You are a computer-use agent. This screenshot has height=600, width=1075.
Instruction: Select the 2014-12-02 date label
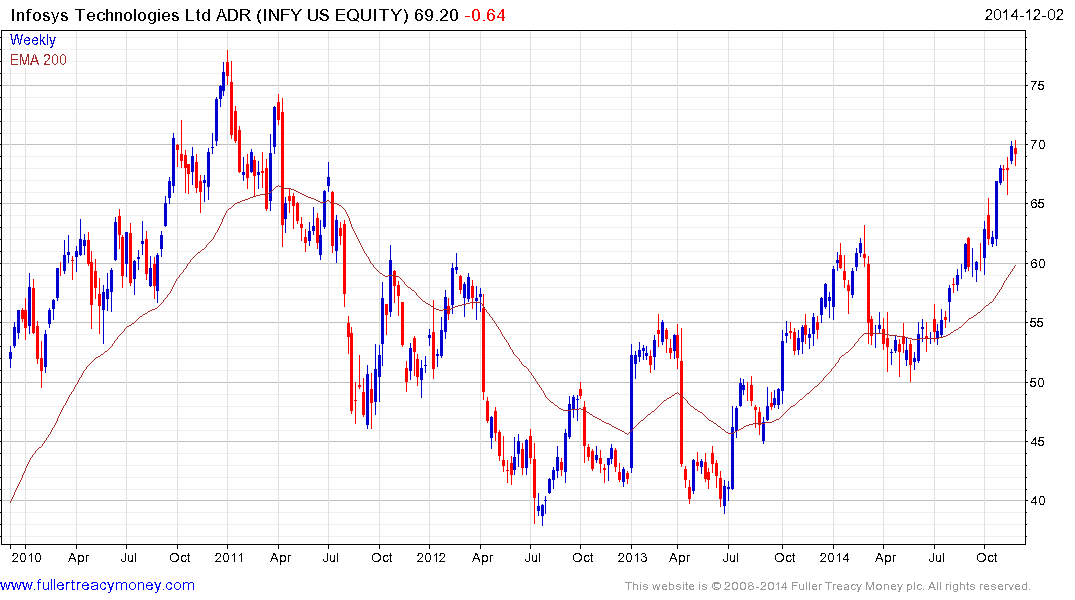1024,14
